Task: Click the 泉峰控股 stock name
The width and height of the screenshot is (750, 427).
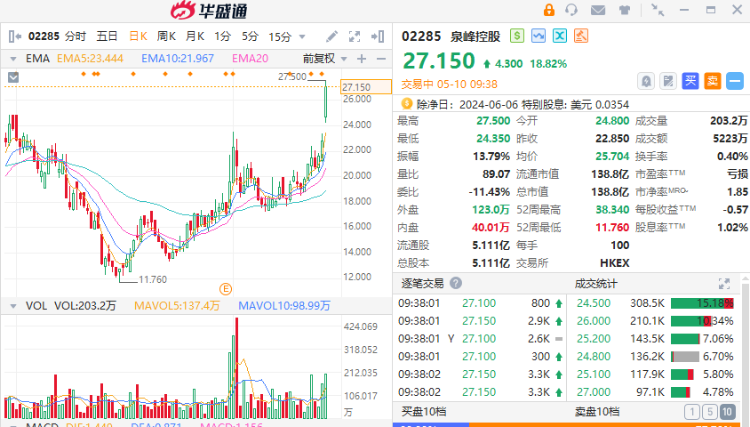Action: pos(475,36)
